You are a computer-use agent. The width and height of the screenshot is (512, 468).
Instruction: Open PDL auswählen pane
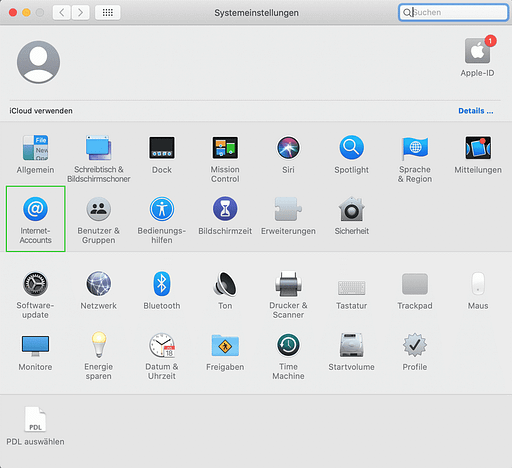pos(35,426)
